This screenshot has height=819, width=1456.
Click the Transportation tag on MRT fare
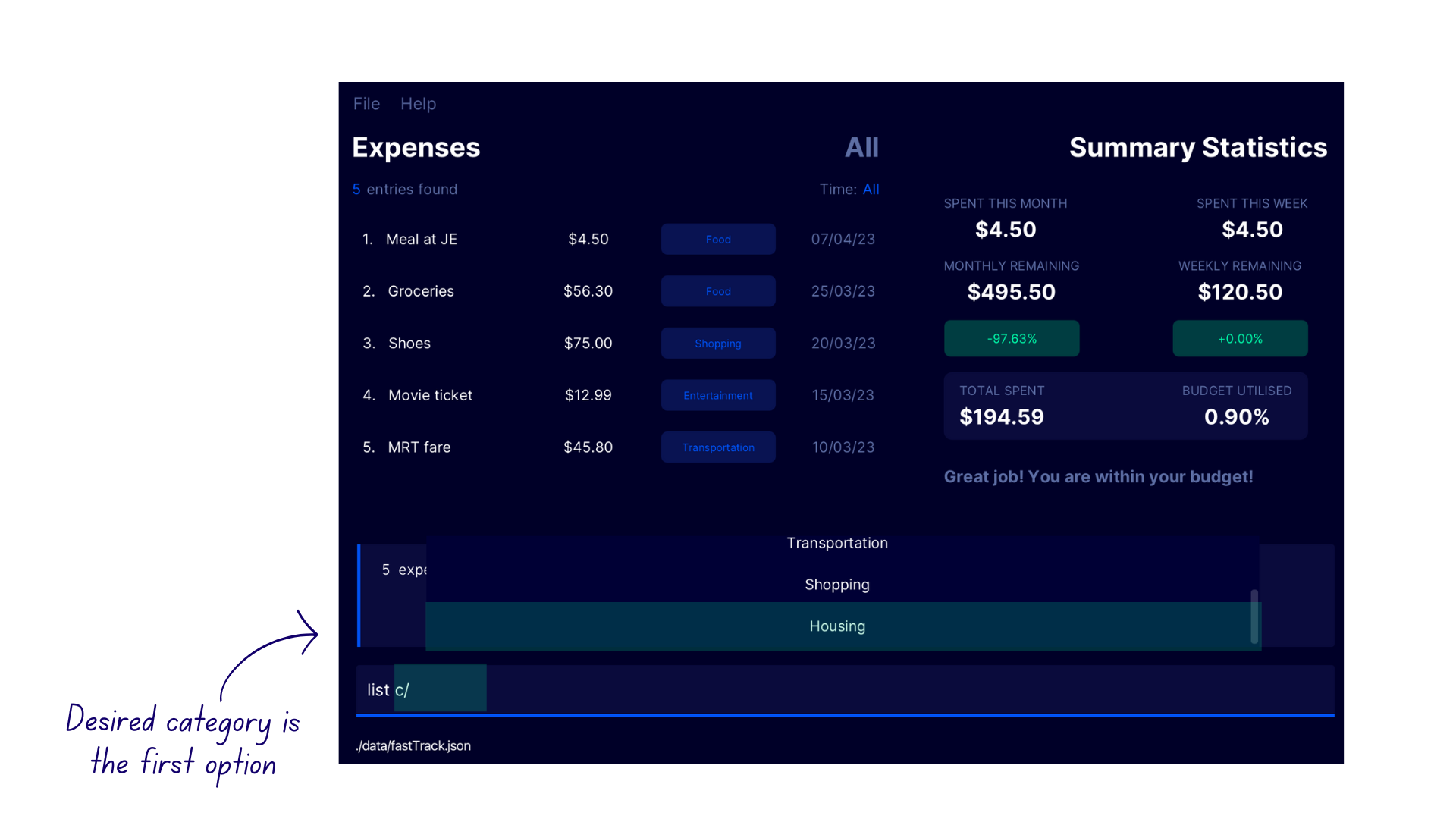click(x=718, y=447)
